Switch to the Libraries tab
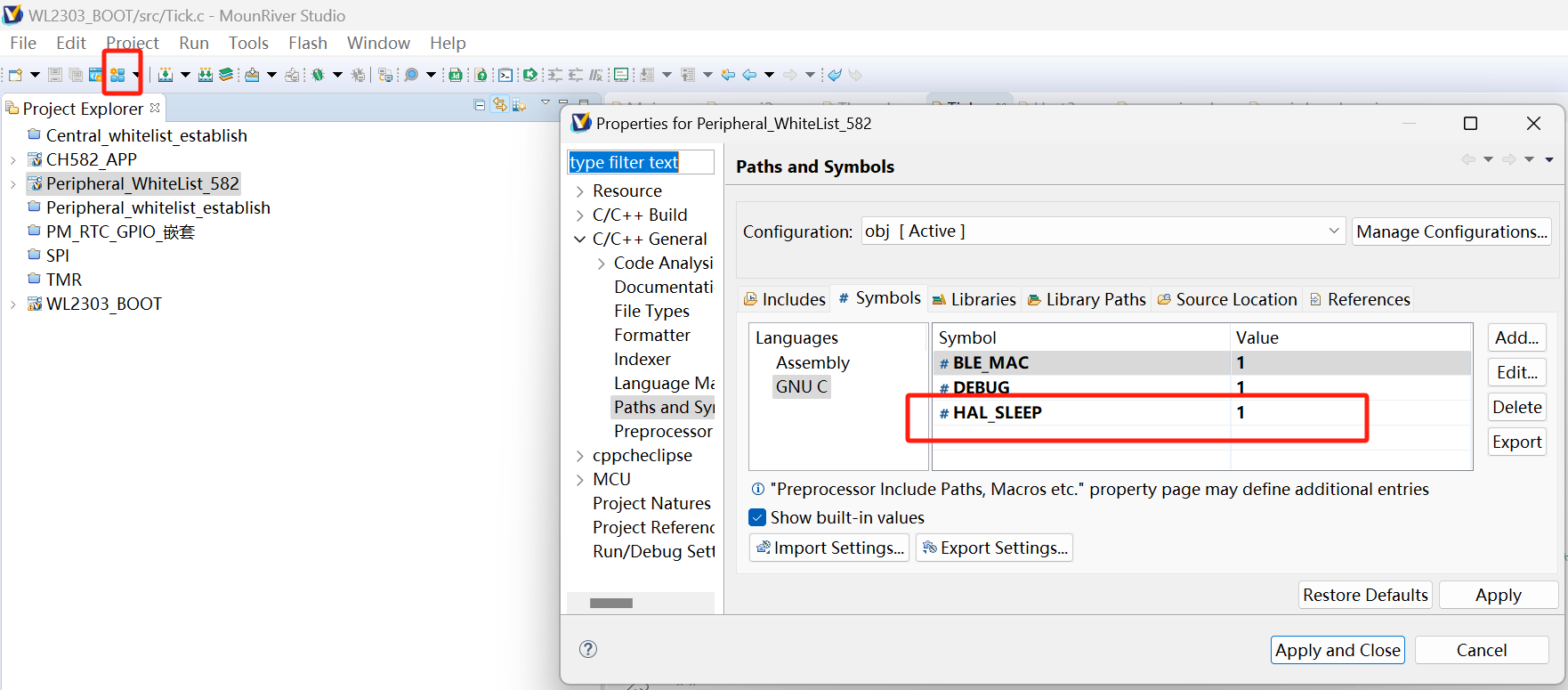Viewport: 1568px width, 690px height. pyautogui.click(x=974, y=299)
